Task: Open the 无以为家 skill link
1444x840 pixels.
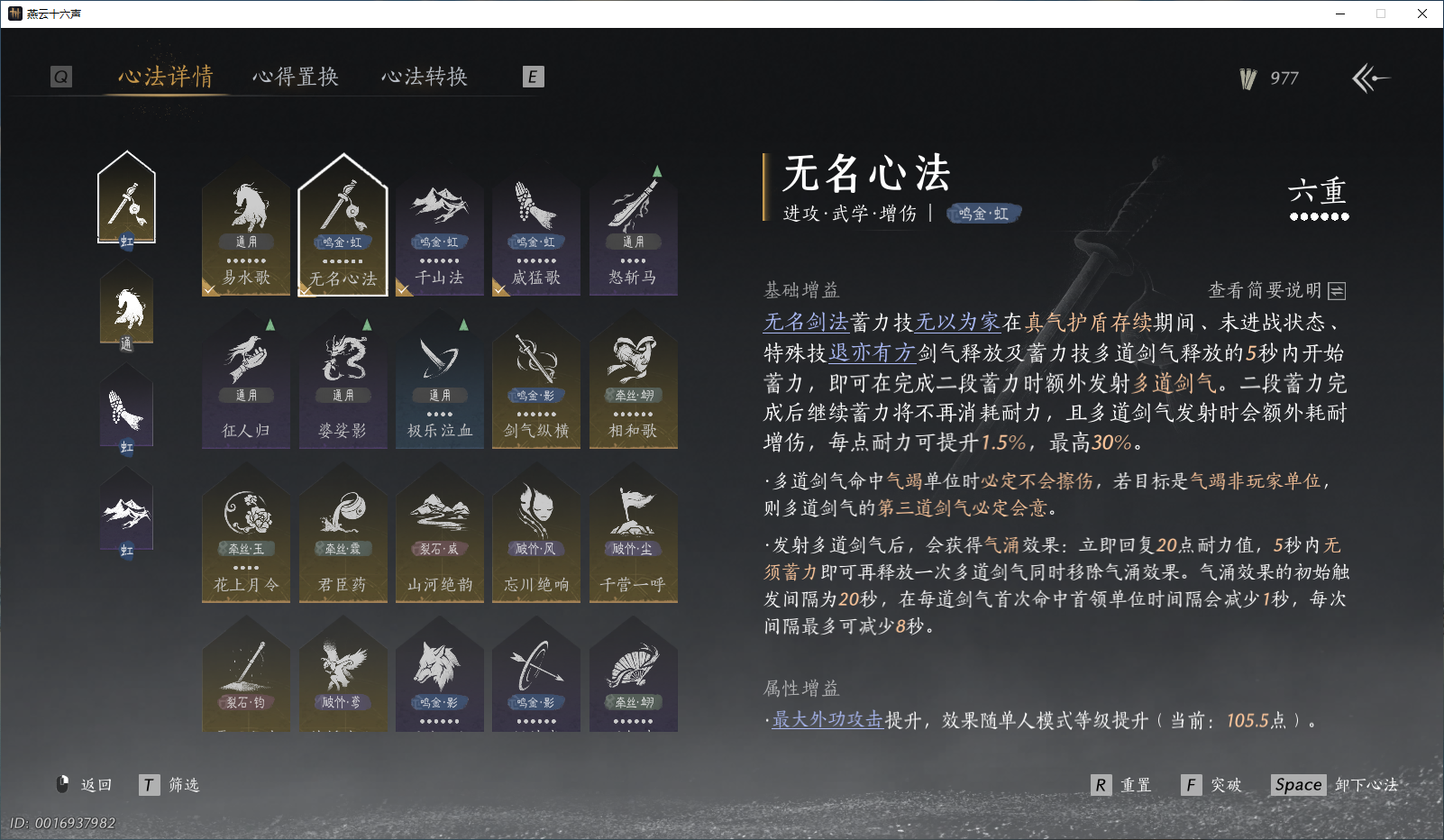Action: [x=957, y=323]
